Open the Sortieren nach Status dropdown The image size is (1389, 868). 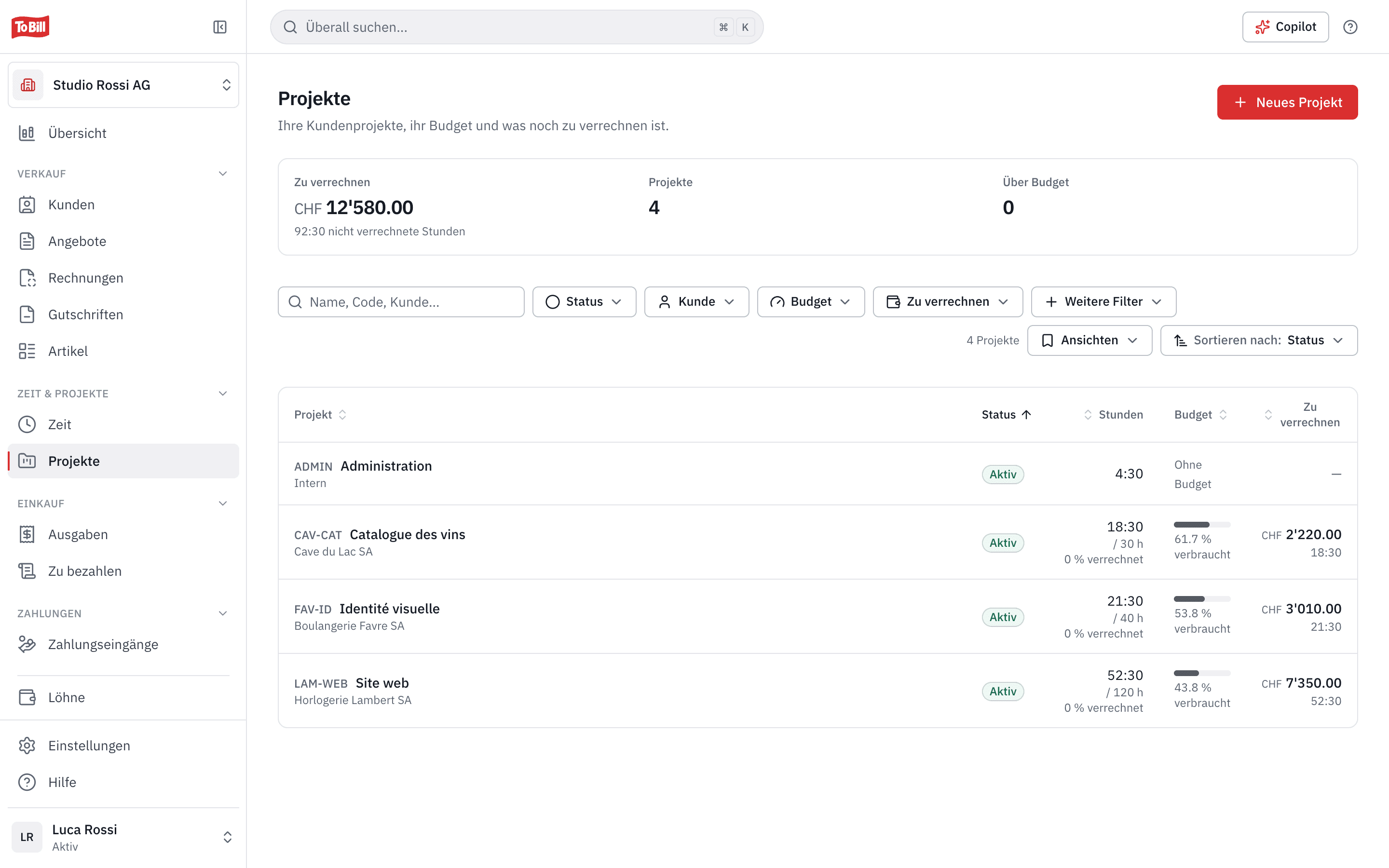click(1259, 340)
